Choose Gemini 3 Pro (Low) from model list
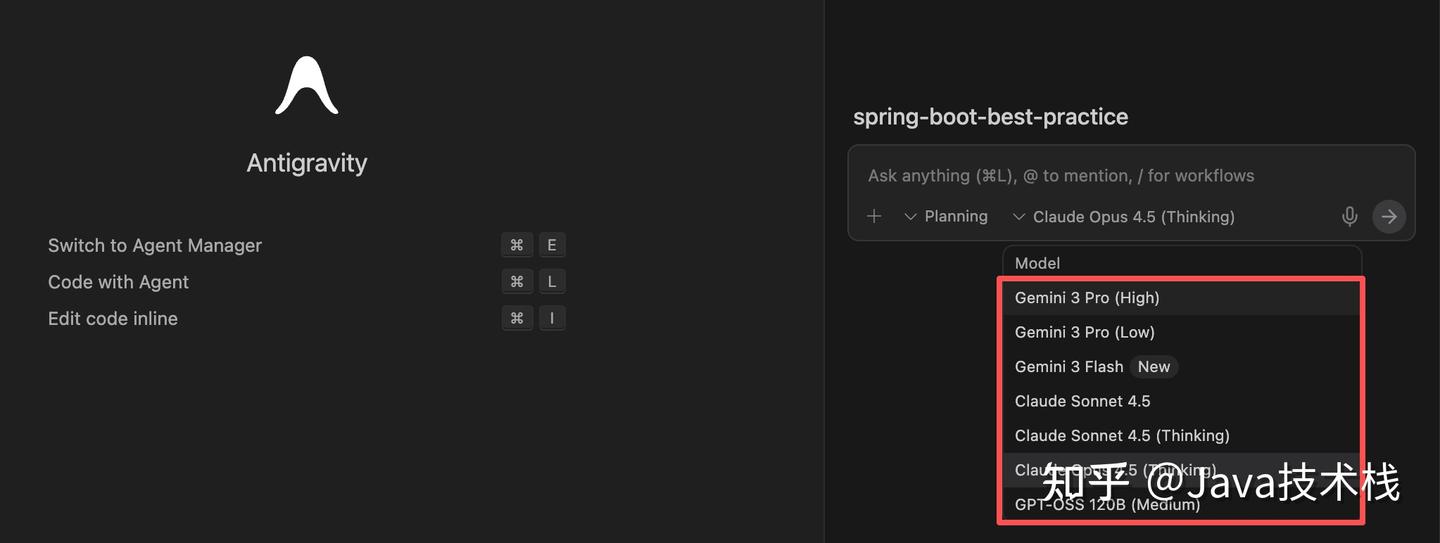Viewport: 1440px width, 543px height. pyautogui.click(x=1084, y=332)
